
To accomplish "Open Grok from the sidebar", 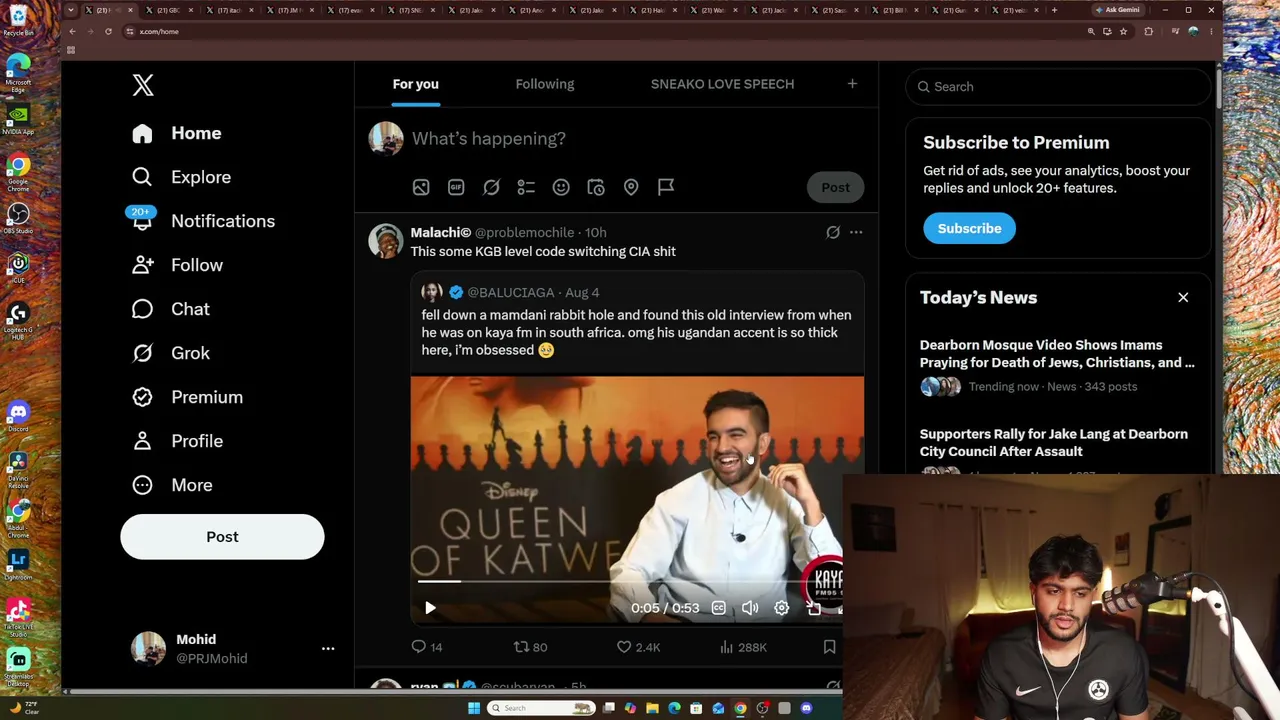I will (170, 353).
